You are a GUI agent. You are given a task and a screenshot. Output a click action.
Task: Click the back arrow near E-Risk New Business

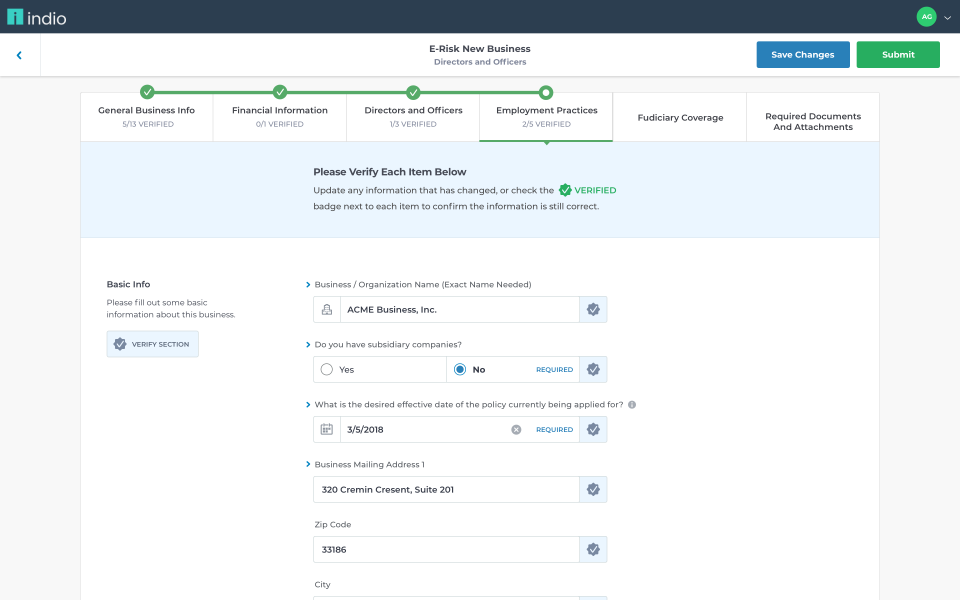19,55
